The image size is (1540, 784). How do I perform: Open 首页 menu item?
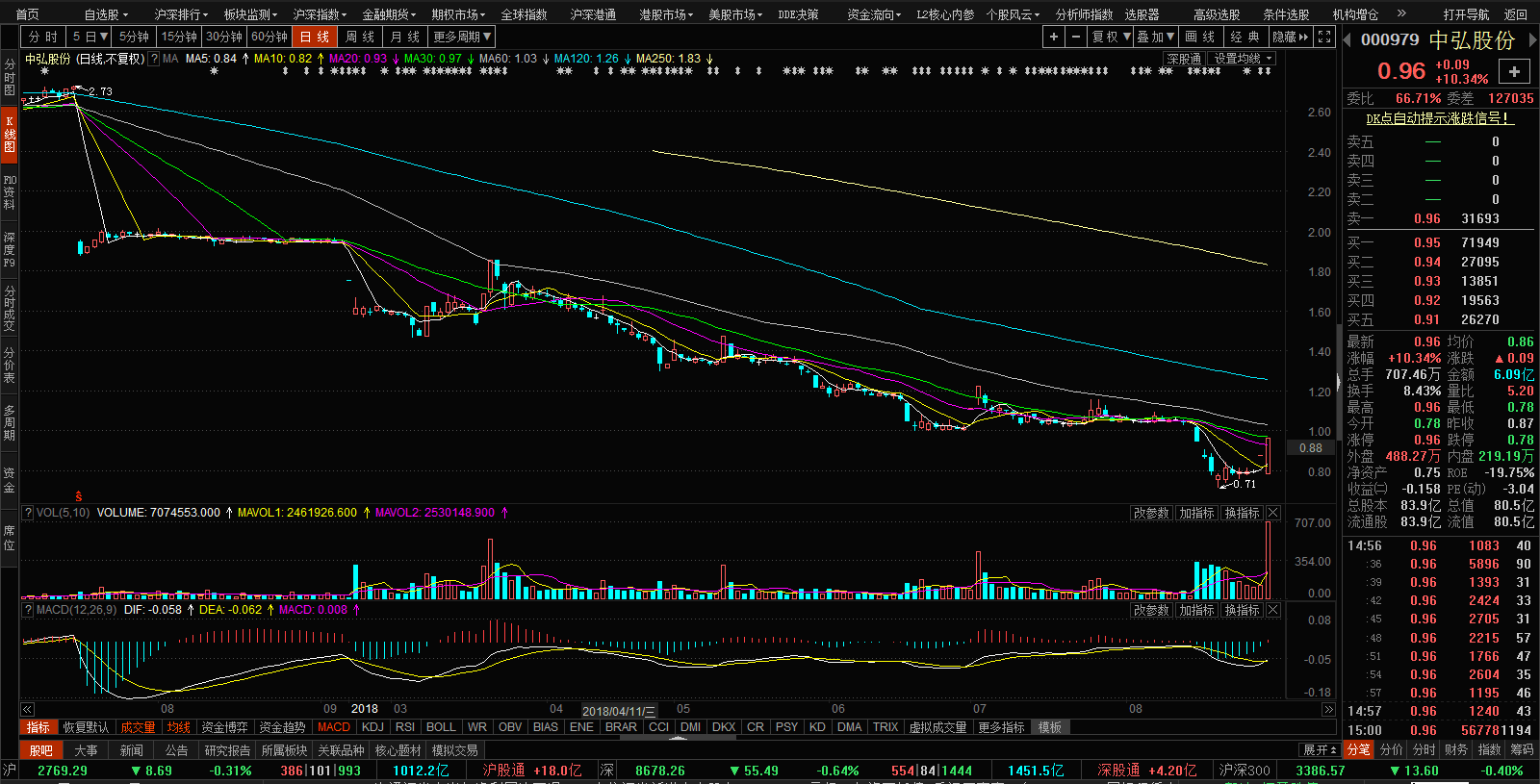pyautogui.click(x=28, y=14)
